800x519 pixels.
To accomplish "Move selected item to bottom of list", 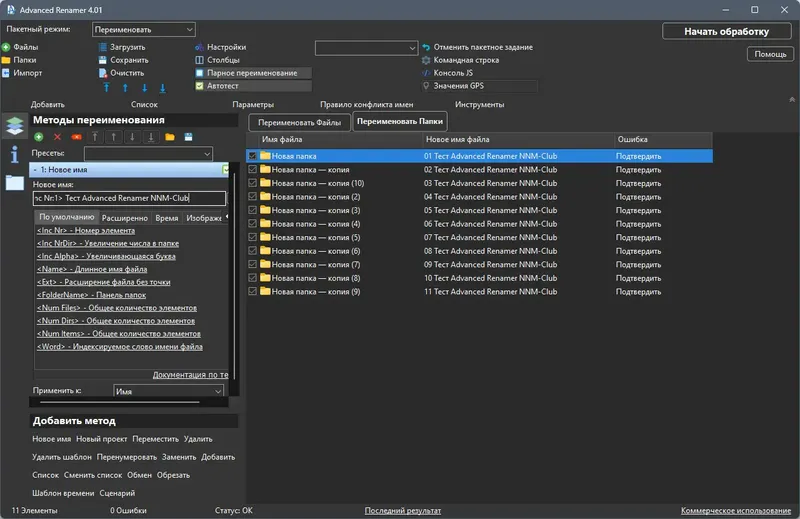I will [x=163, y=88].
